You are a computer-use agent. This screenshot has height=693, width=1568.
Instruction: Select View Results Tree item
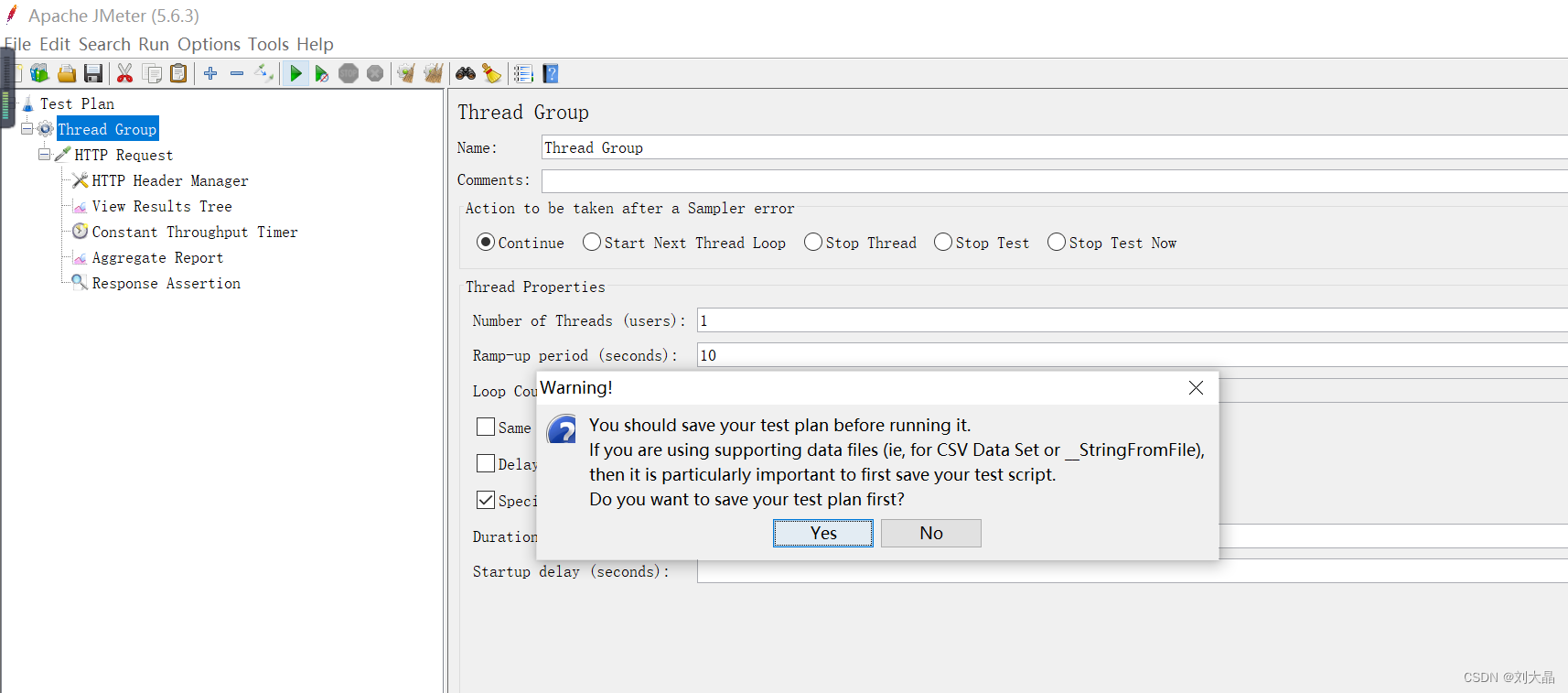click(x=162, y=206)
